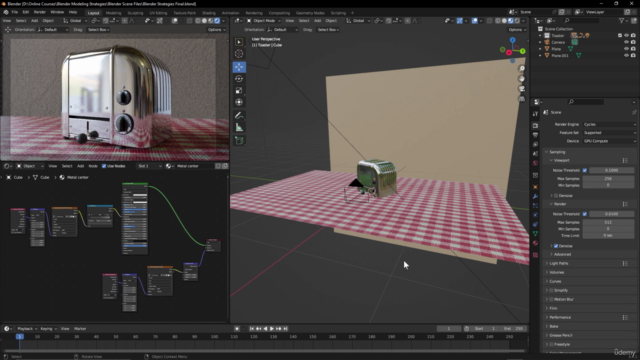Toggle Viewport Noise Threshold checkbox
Viewport: 640px width, 360px height.
tap(585, 170)
